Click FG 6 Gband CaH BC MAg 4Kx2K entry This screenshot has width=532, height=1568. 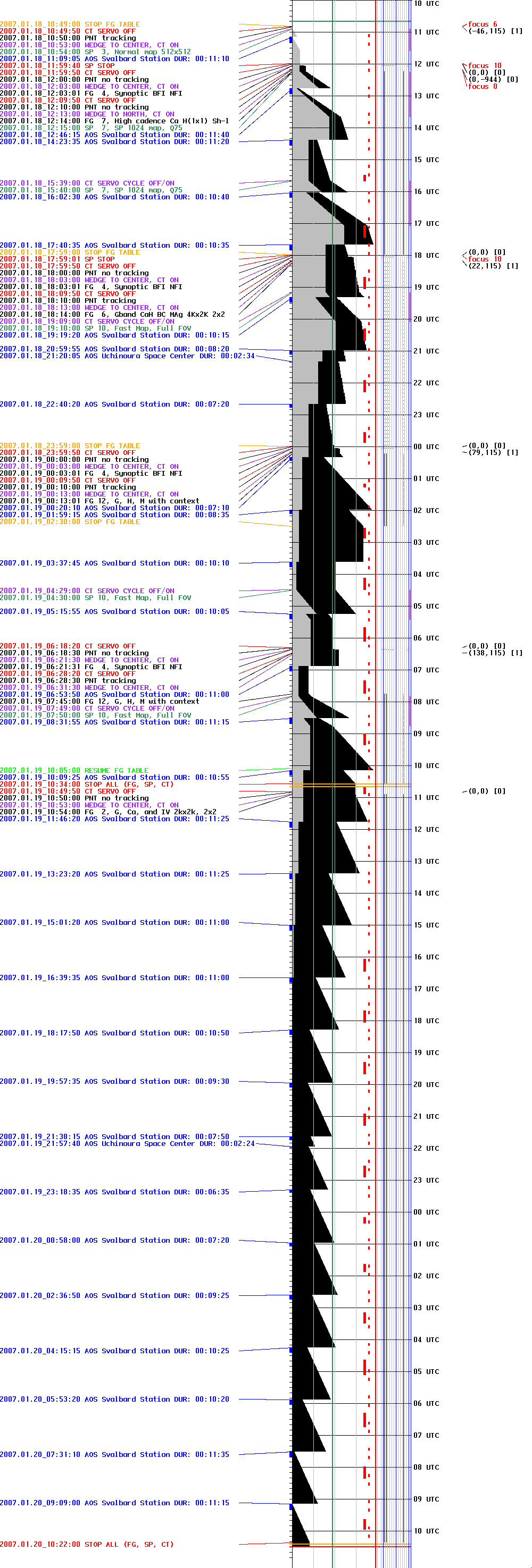point(112,315)
